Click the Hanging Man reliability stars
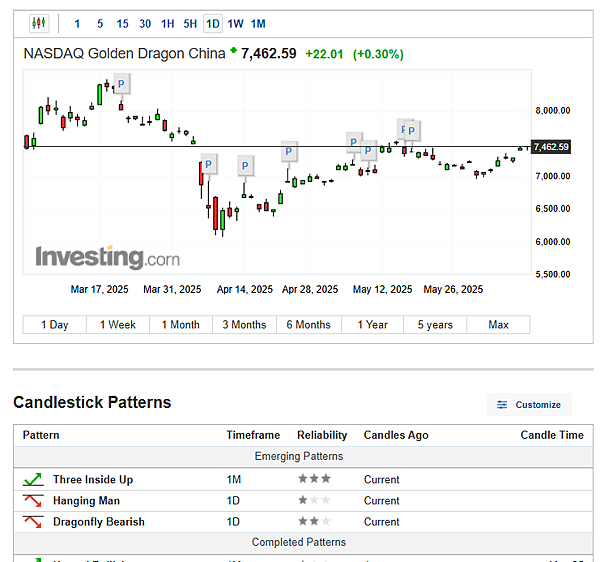The height and width of the screenshot is (562, 600). coord(314,501)
